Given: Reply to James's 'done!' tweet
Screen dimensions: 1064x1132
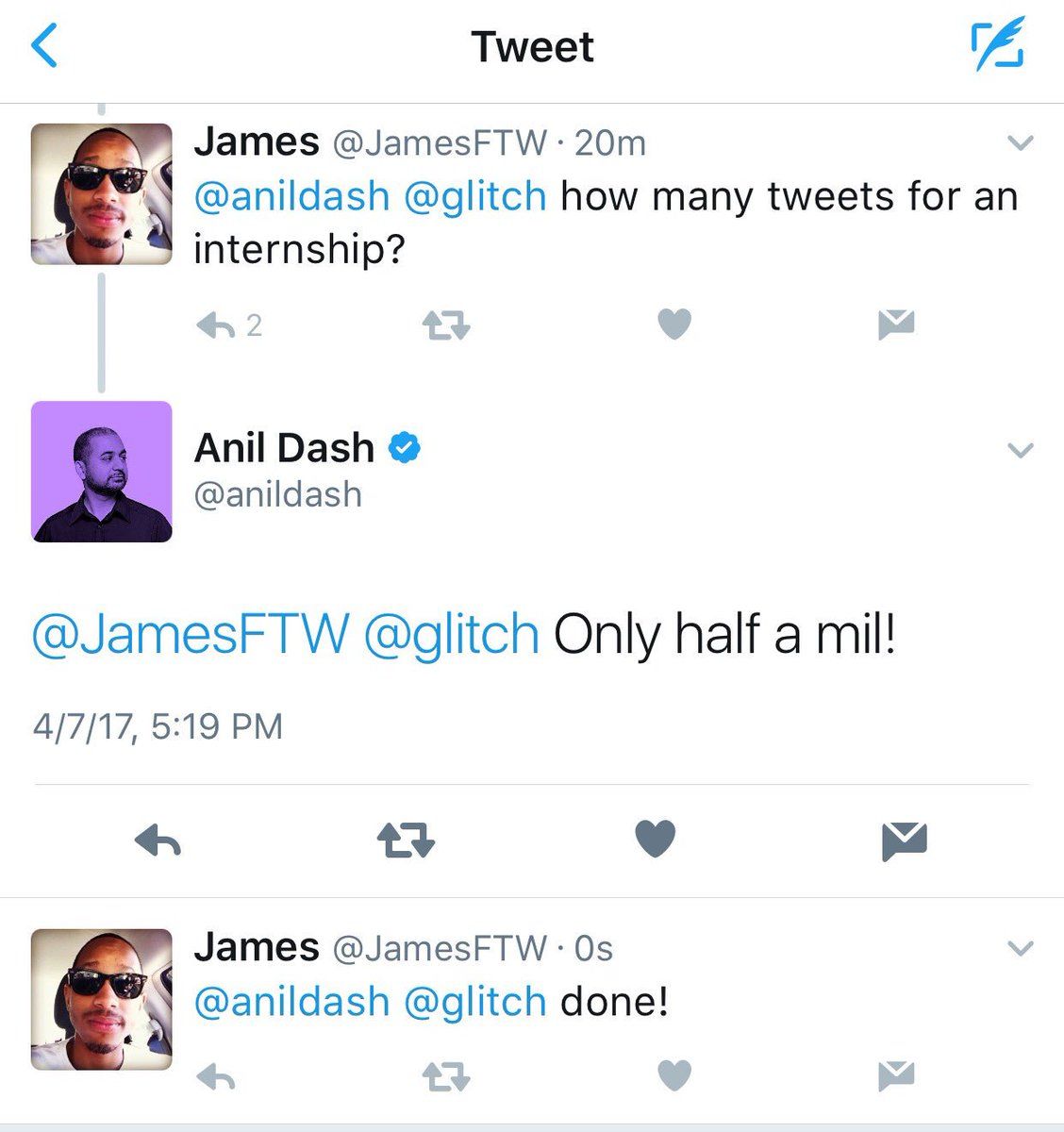Looking at the screenshot, I should point(215,1076).
